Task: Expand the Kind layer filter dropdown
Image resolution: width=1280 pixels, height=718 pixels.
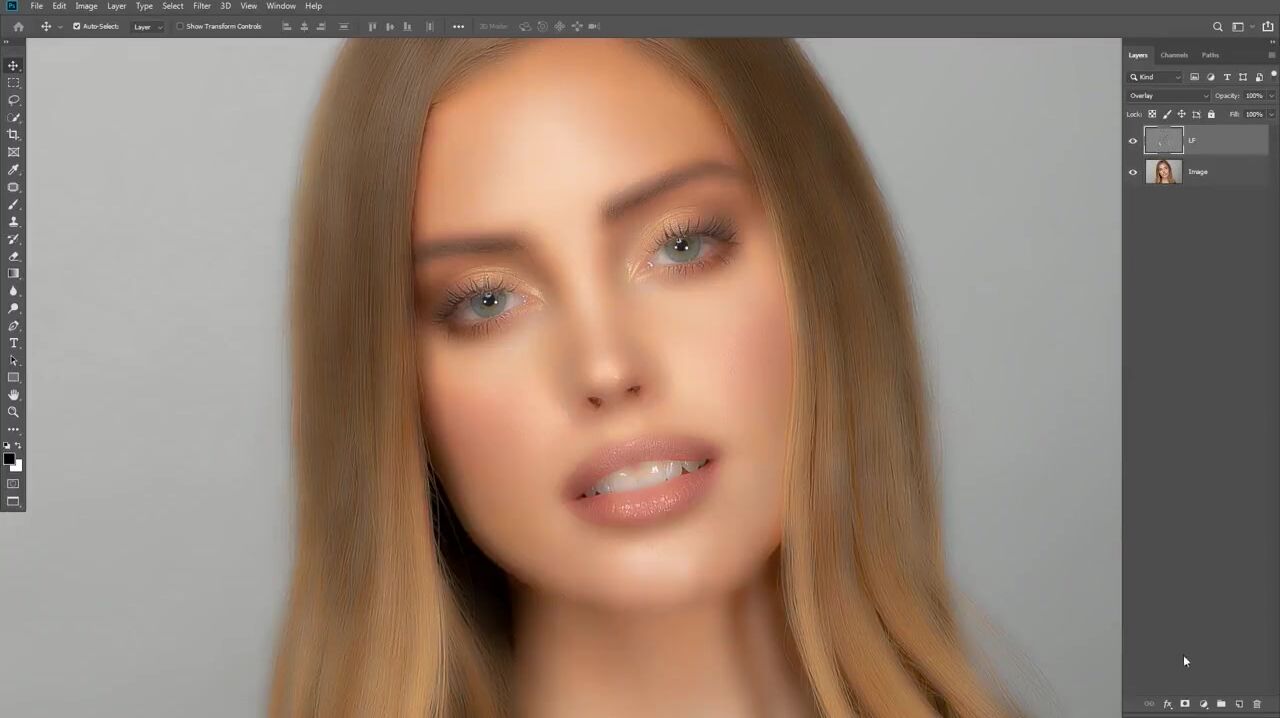Action: click(1157, 77)
